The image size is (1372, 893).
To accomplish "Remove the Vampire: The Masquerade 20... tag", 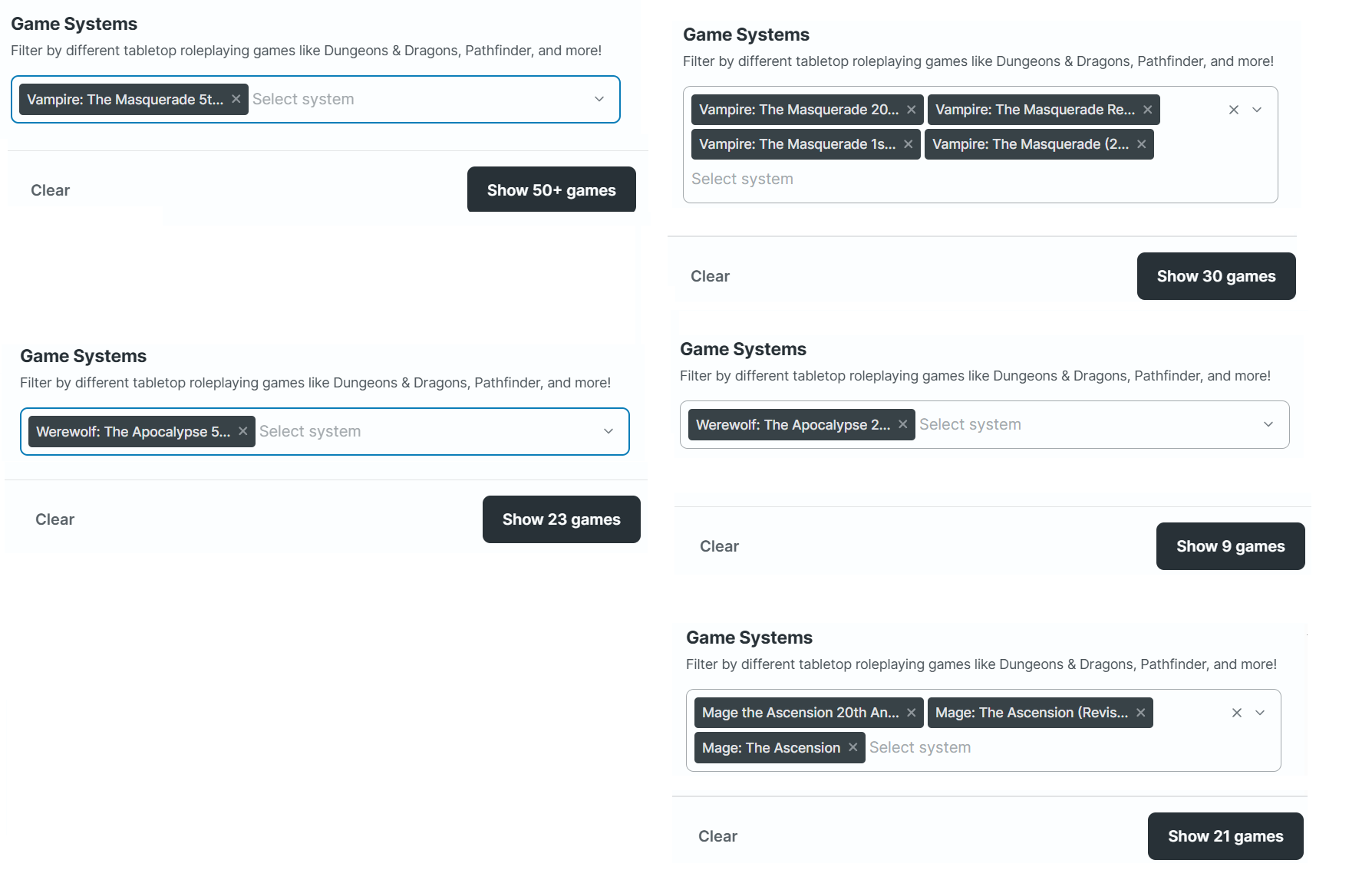I will point(911,110).
